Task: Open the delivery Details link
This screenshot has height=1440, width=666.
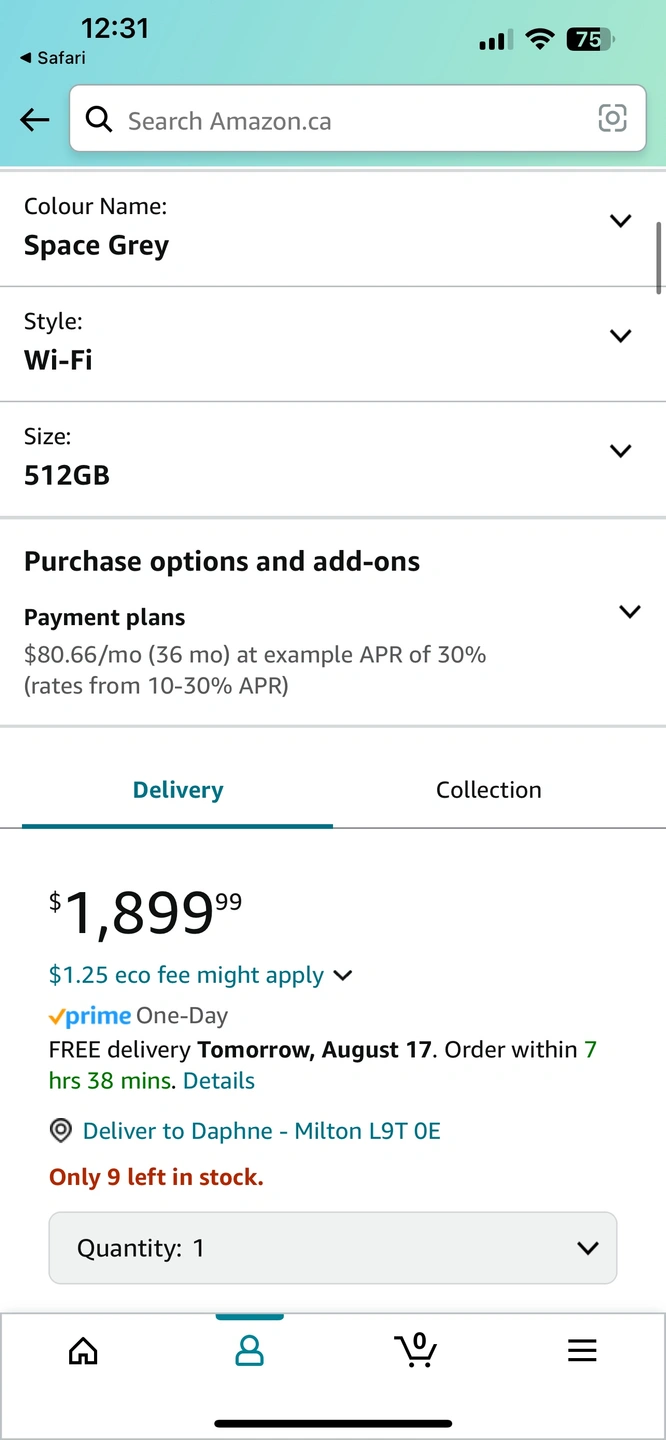Action: tap(219, 1081)
